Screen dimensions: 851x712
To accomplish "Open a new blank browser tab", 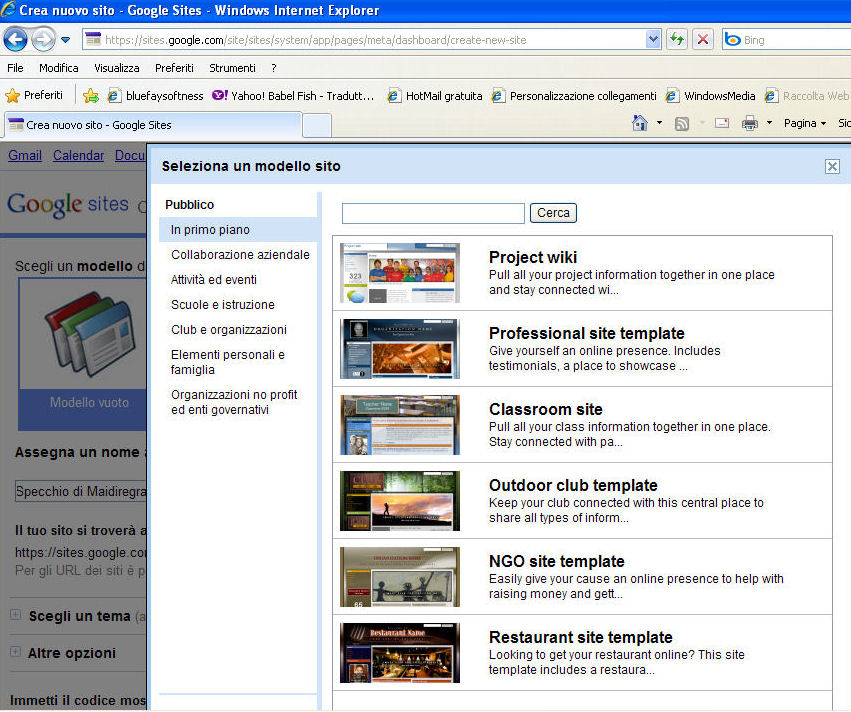I will point(317,125).
